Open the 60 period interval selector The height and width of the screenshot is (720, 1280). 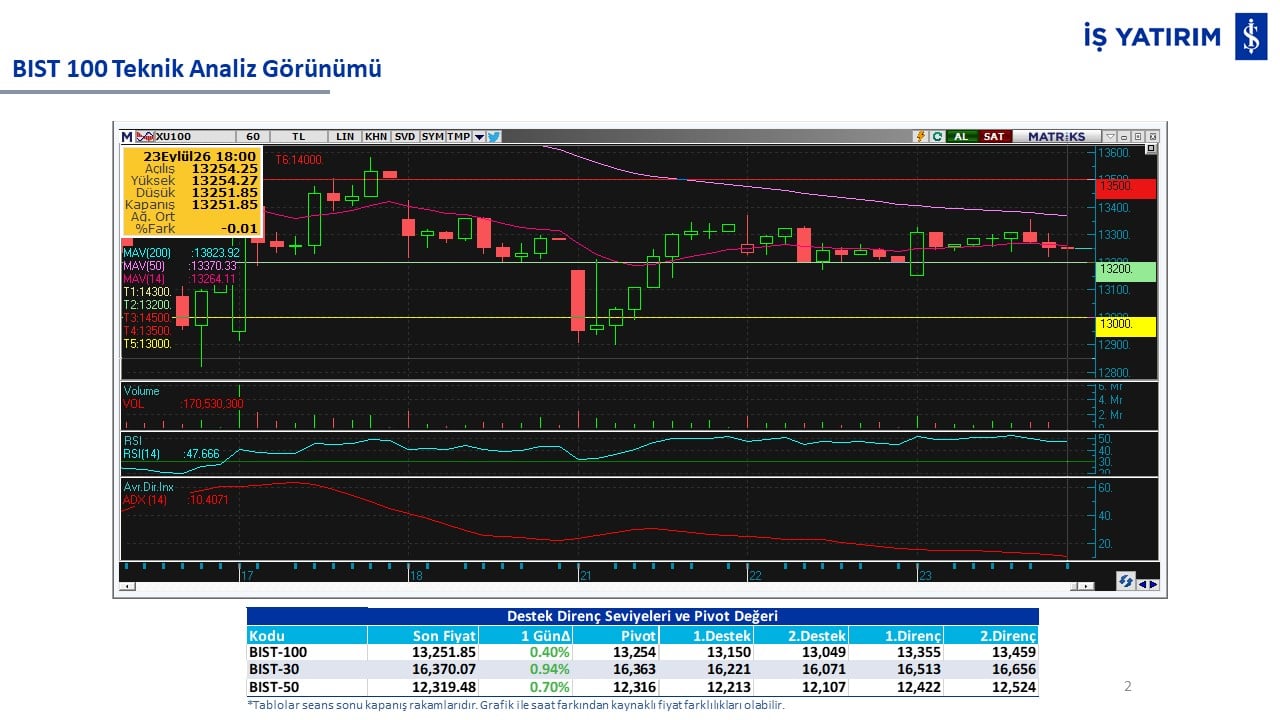coord(253,137)
